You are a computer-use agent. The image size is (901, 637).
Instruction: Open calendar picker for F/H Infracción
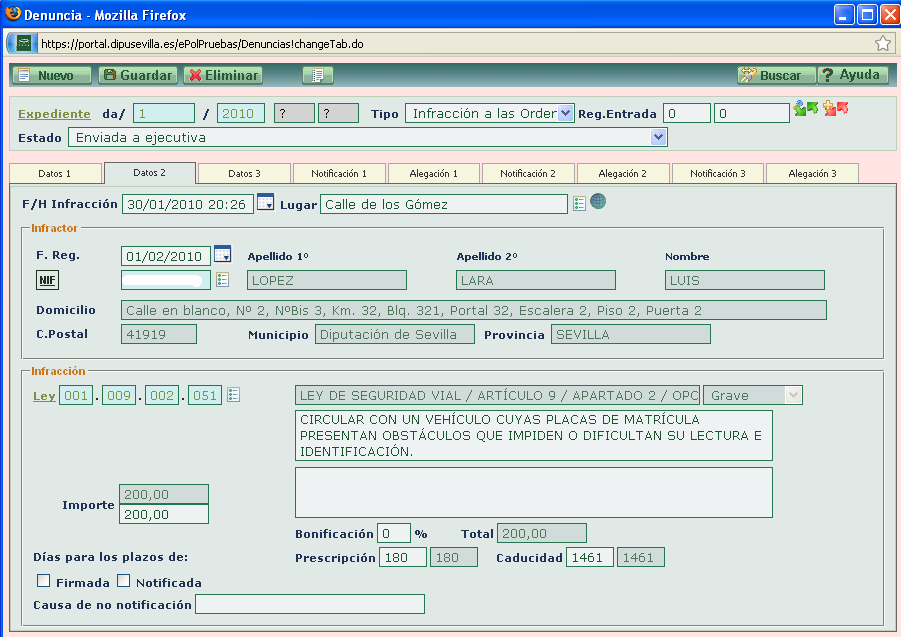point(265,203)
